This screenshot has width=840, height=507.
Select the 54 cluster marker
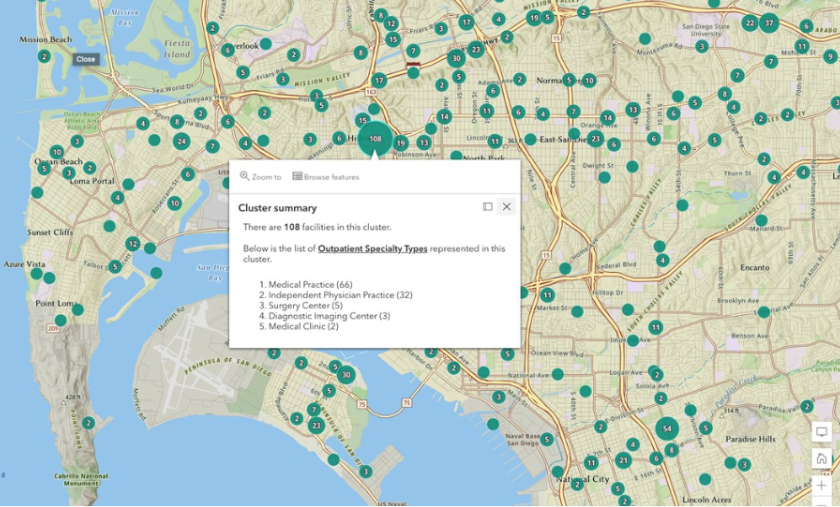pos(667,428)
